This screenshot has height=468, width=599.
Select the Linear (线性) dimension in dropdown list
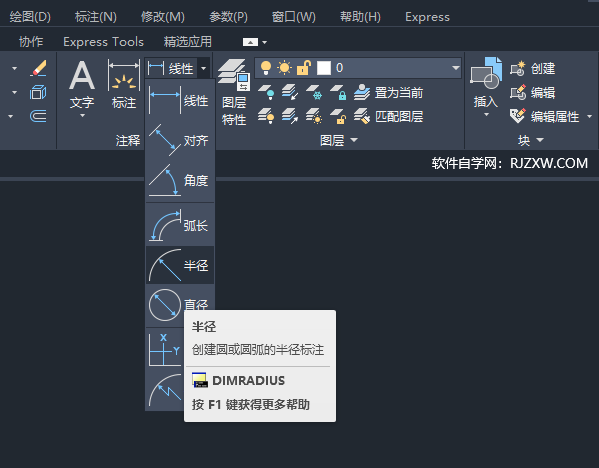point(180,100)
